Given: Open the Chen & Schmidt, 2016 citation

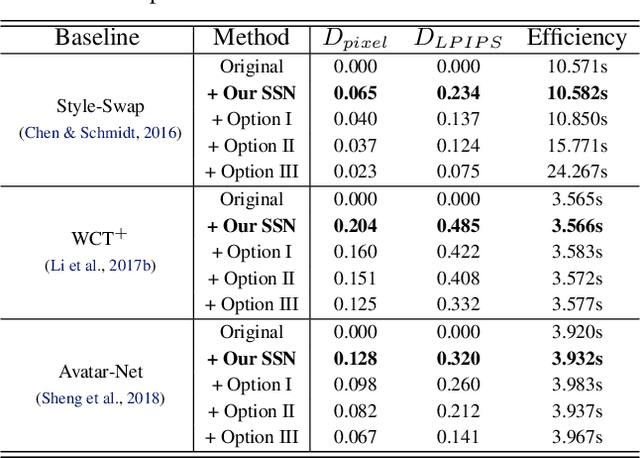Looking at the screenshot, I should [102, 133].
